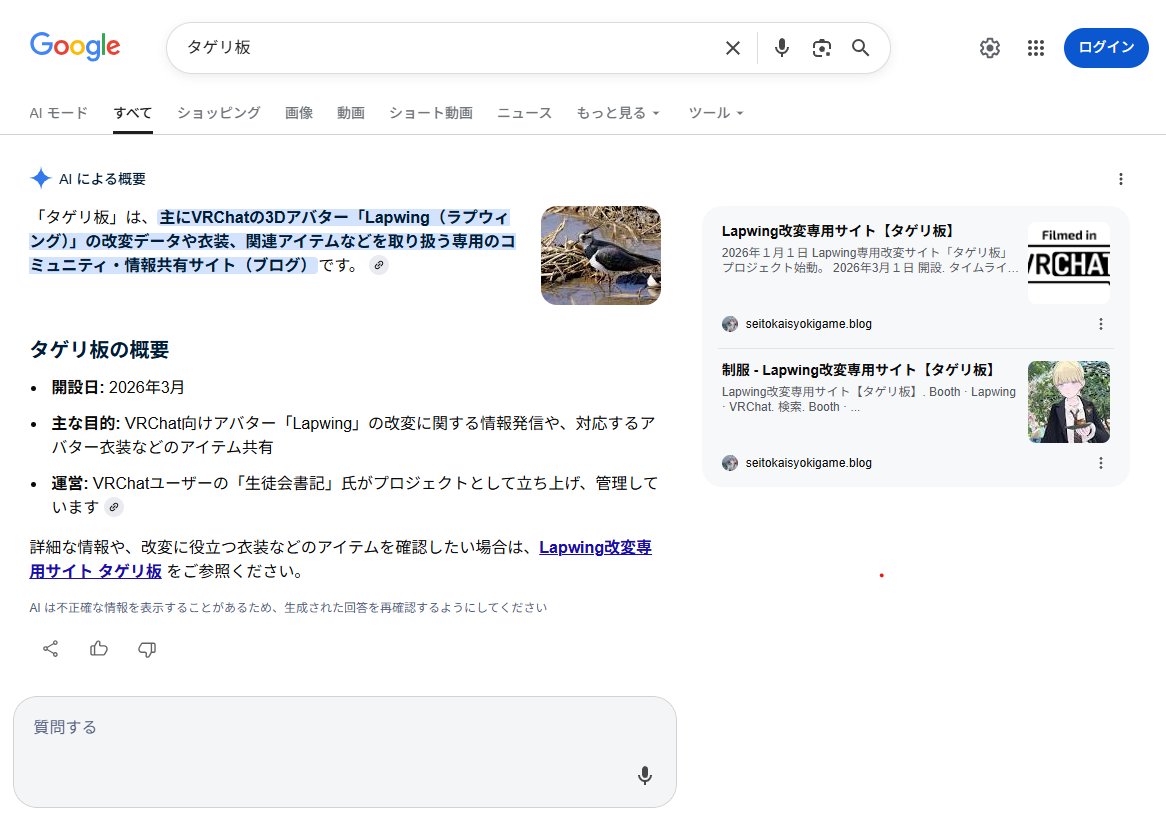This screenshot has height=821, width=1166.
Task: Open the lapwing bird thumbnail image
Action: [601, 255]
